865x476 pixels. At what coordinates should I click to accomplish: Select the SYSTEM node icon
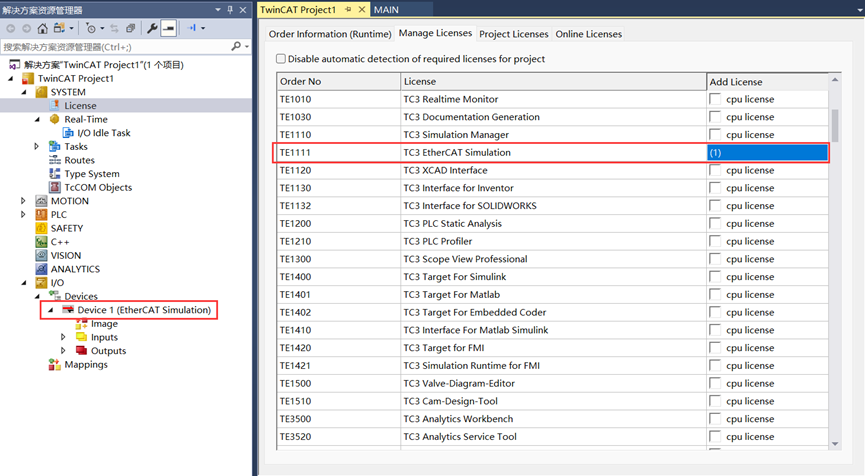click(x=41, y=92)
